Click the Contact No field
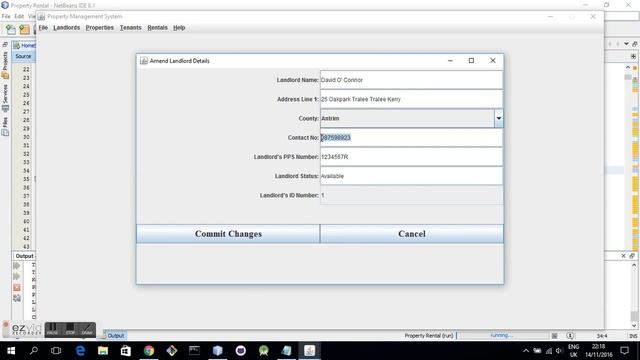640x360 pixels. coord(411,138)
